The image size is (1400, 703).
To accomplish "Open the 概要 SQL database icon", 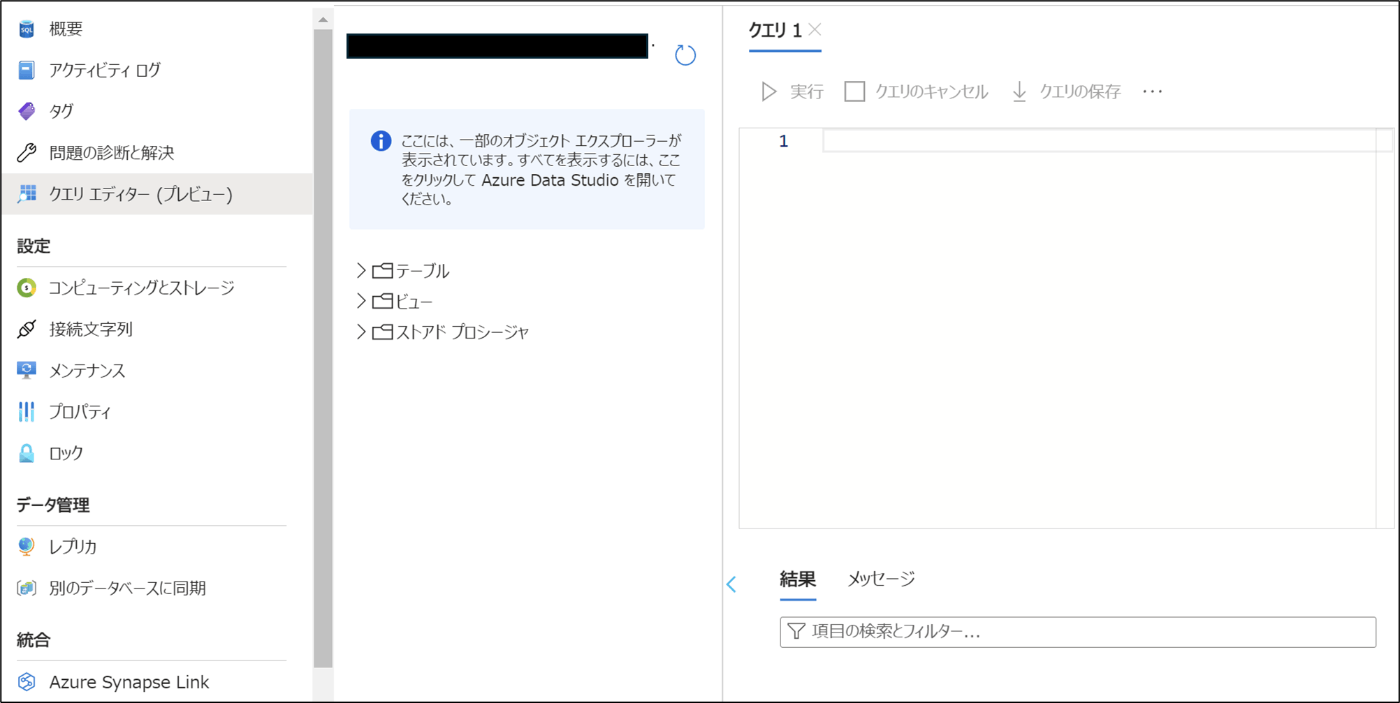I will [x=27, y=29].
